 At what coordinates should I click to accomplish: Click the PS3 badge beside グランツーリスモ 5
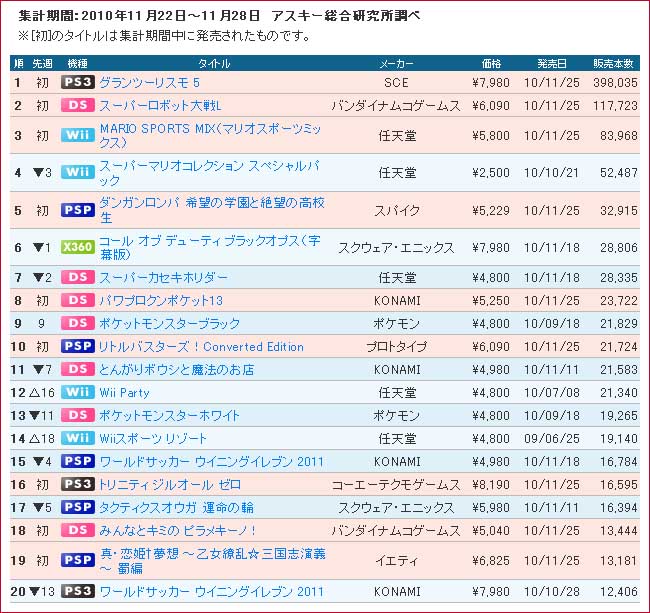point(78,82)
